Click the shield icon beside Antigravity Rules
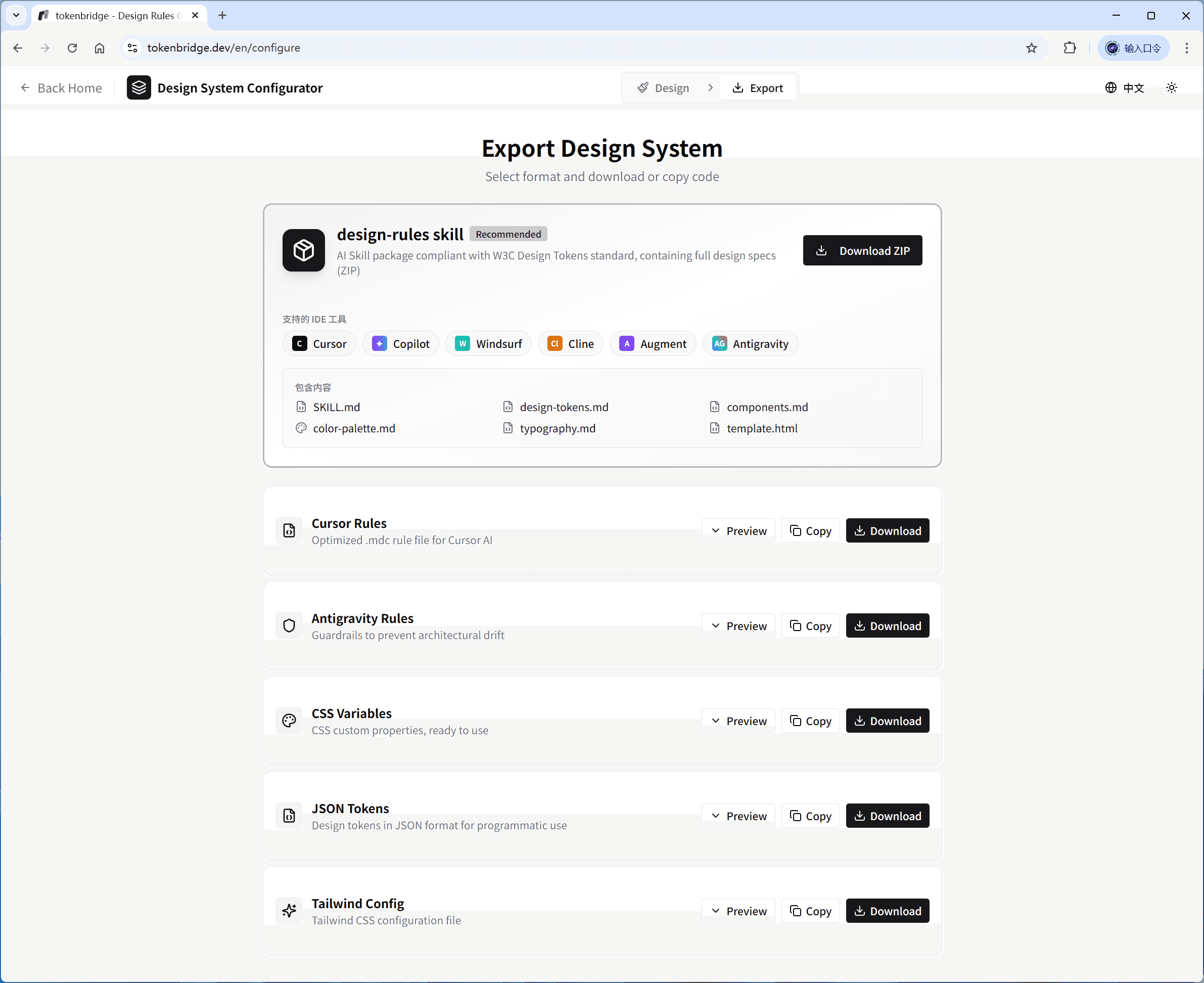This screenshot has width=1204, height=983. pyautogui.click(x=289, y=625)
